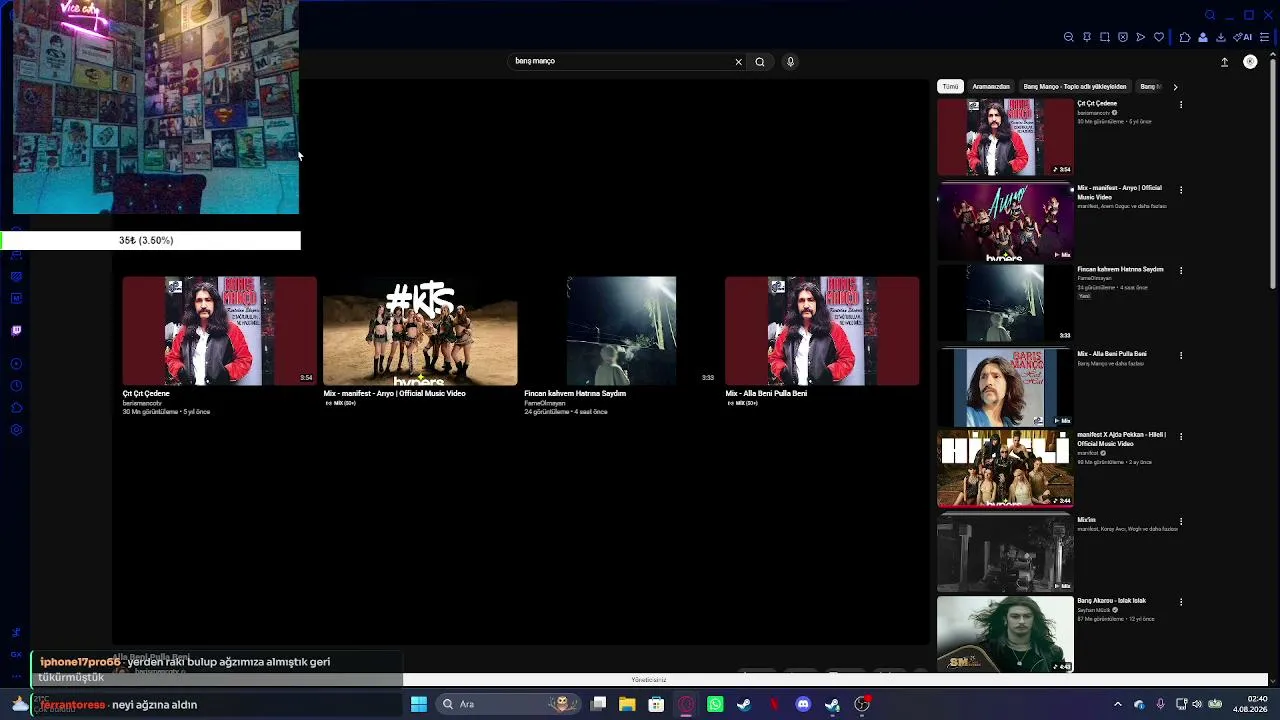Click end-screen title 'Mix - Alla Beni Pulla Beni'
1280x720 pixels.
click(x=766, y=394)
